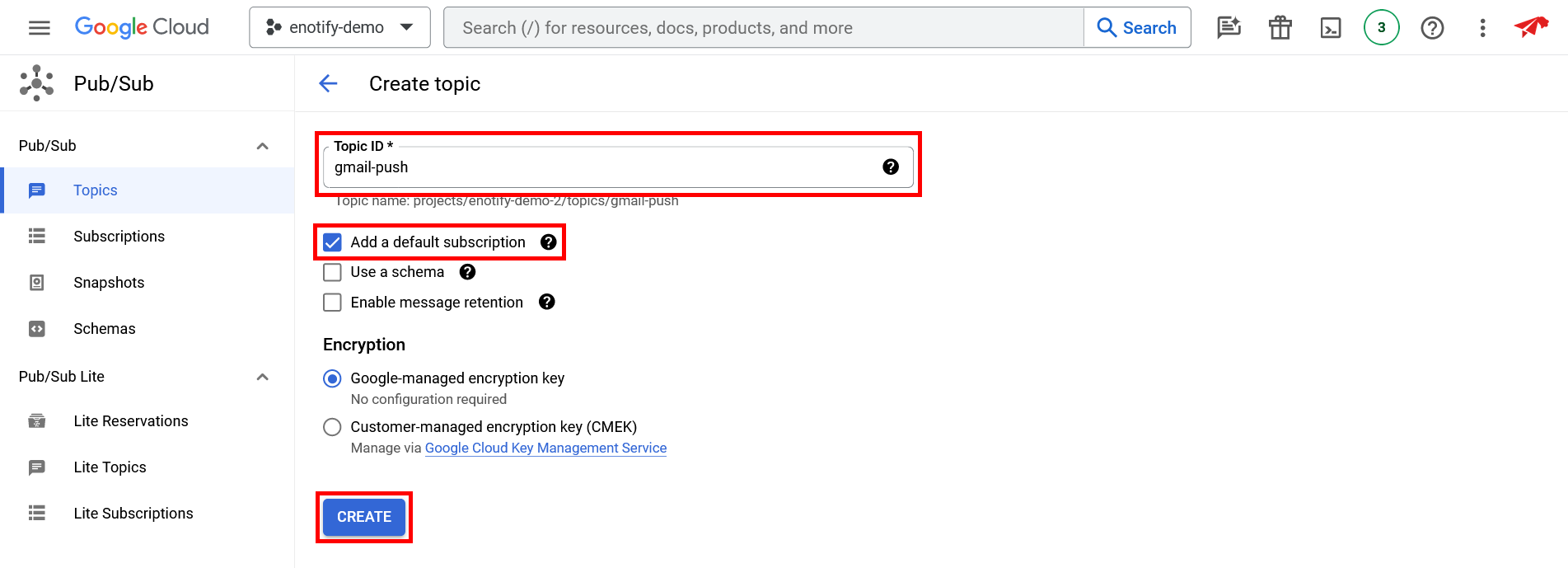1568x568 pixels.
Task: Collapse the Pub/Sub sidebar section
Action: tap(262, 146)
